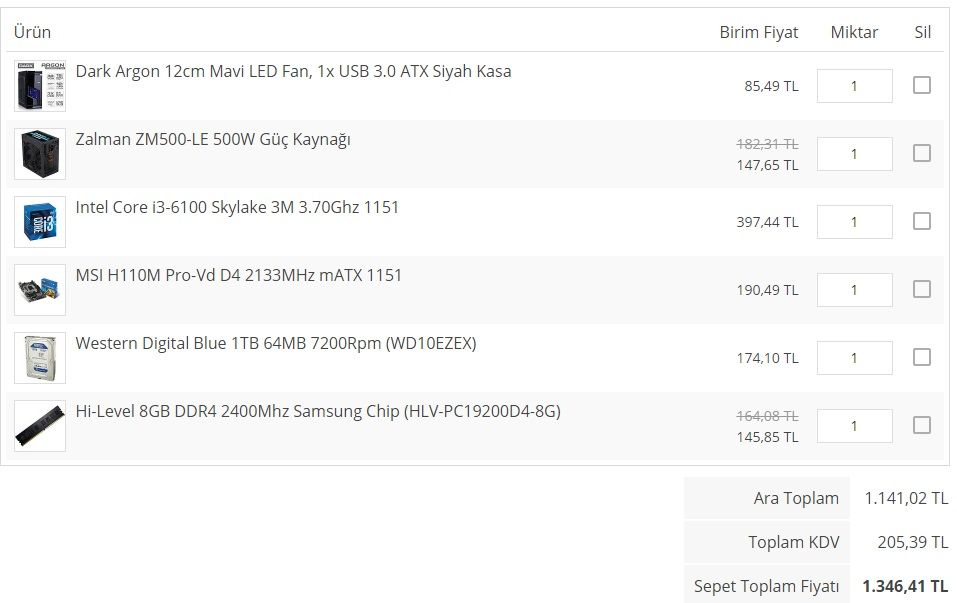957x603 pixels.
Task: Click the quantity field for Dark Argon case
Action: click(x=854, y=86)
